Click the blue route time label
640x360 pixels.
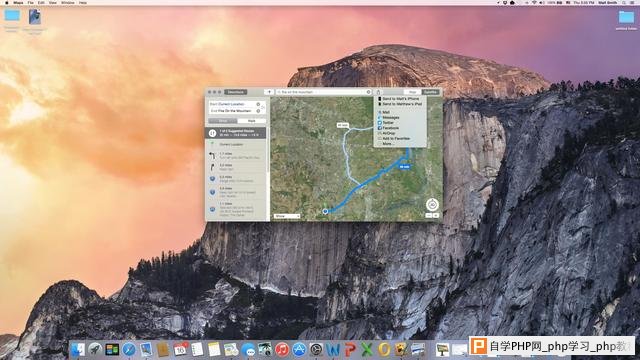click(x=404, y=167)
